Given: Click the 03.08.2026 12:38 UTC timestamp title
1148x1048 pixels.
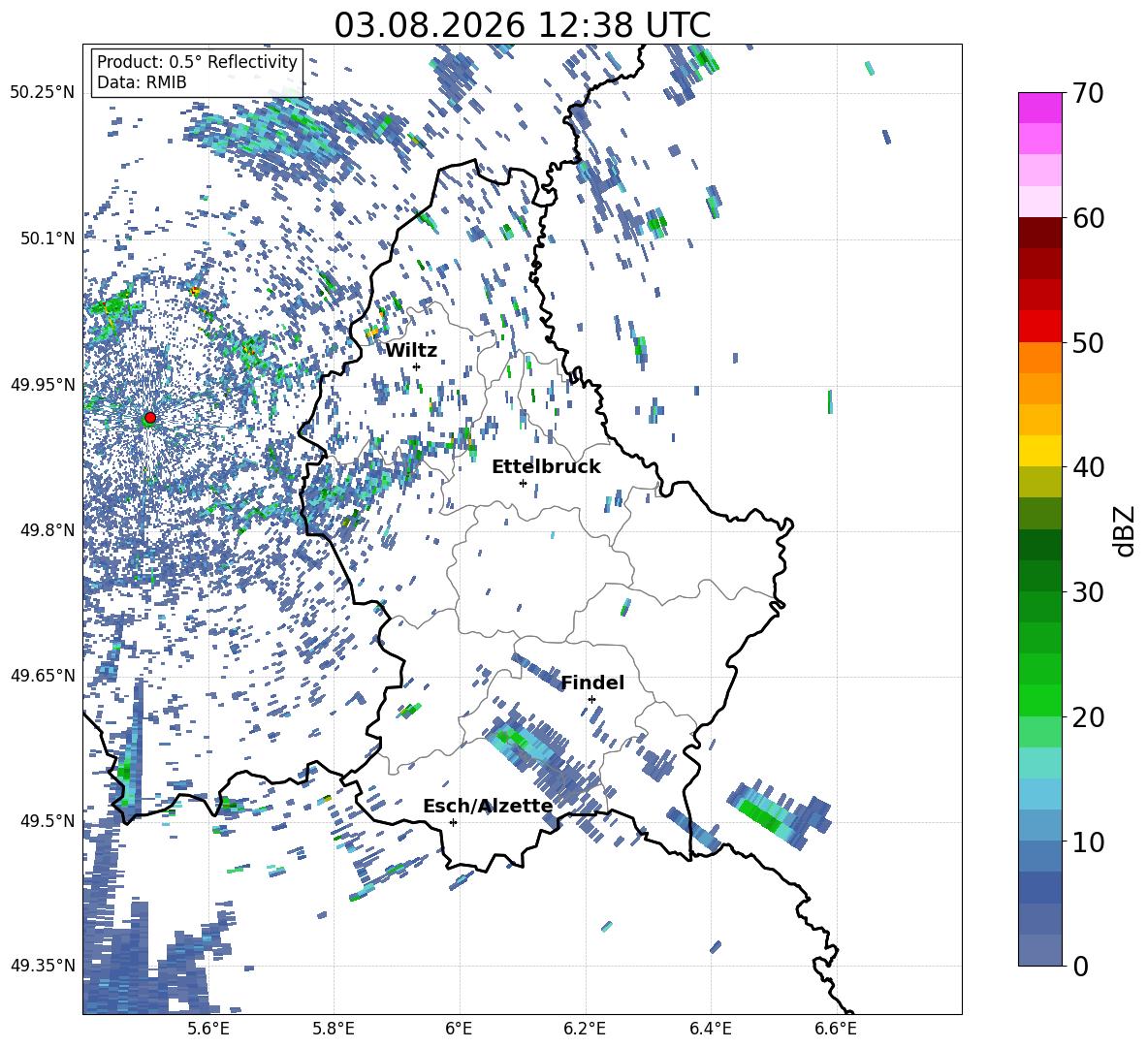Looking at the screenshot, I should point(522,25).
